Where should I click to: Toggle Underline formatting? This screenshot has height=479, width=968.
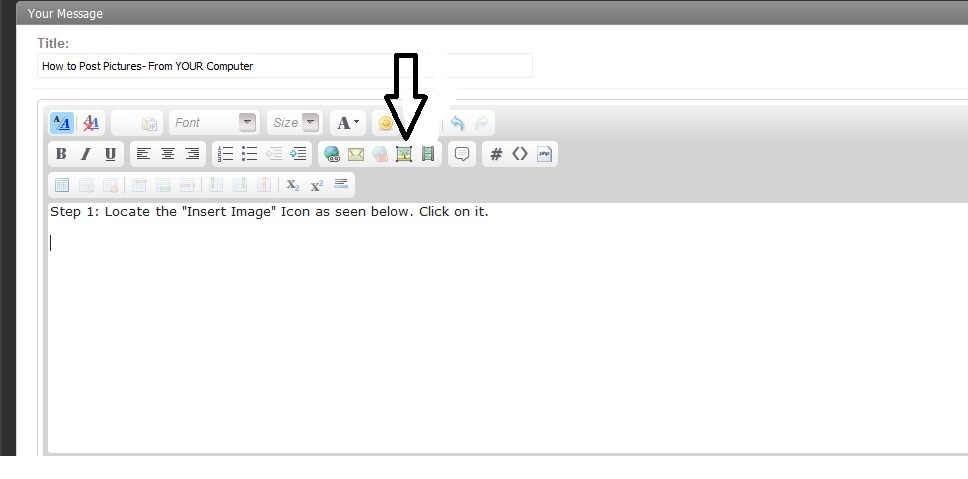[x=110, y=154]
